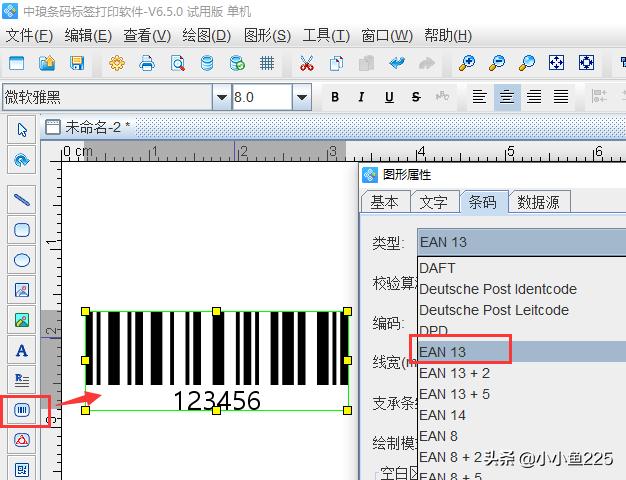Viewport: 626px width, 480px height.
Task: Choose EAN 8 from the type list
Action: pos(521,436)
